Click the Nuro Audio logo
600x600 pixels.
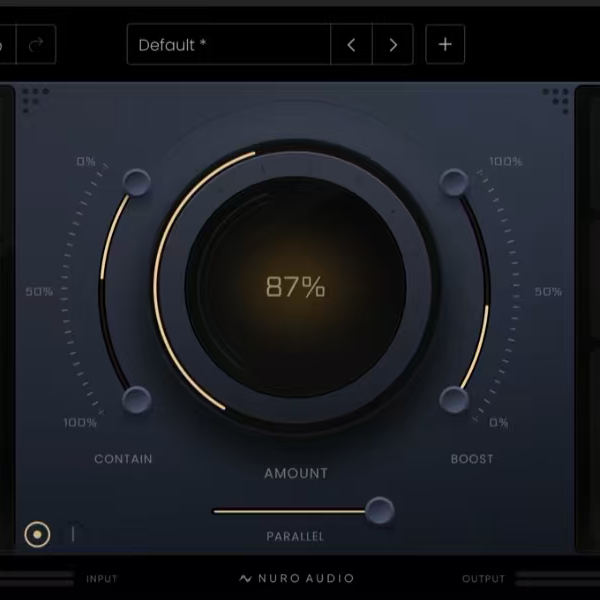[297, 578]
